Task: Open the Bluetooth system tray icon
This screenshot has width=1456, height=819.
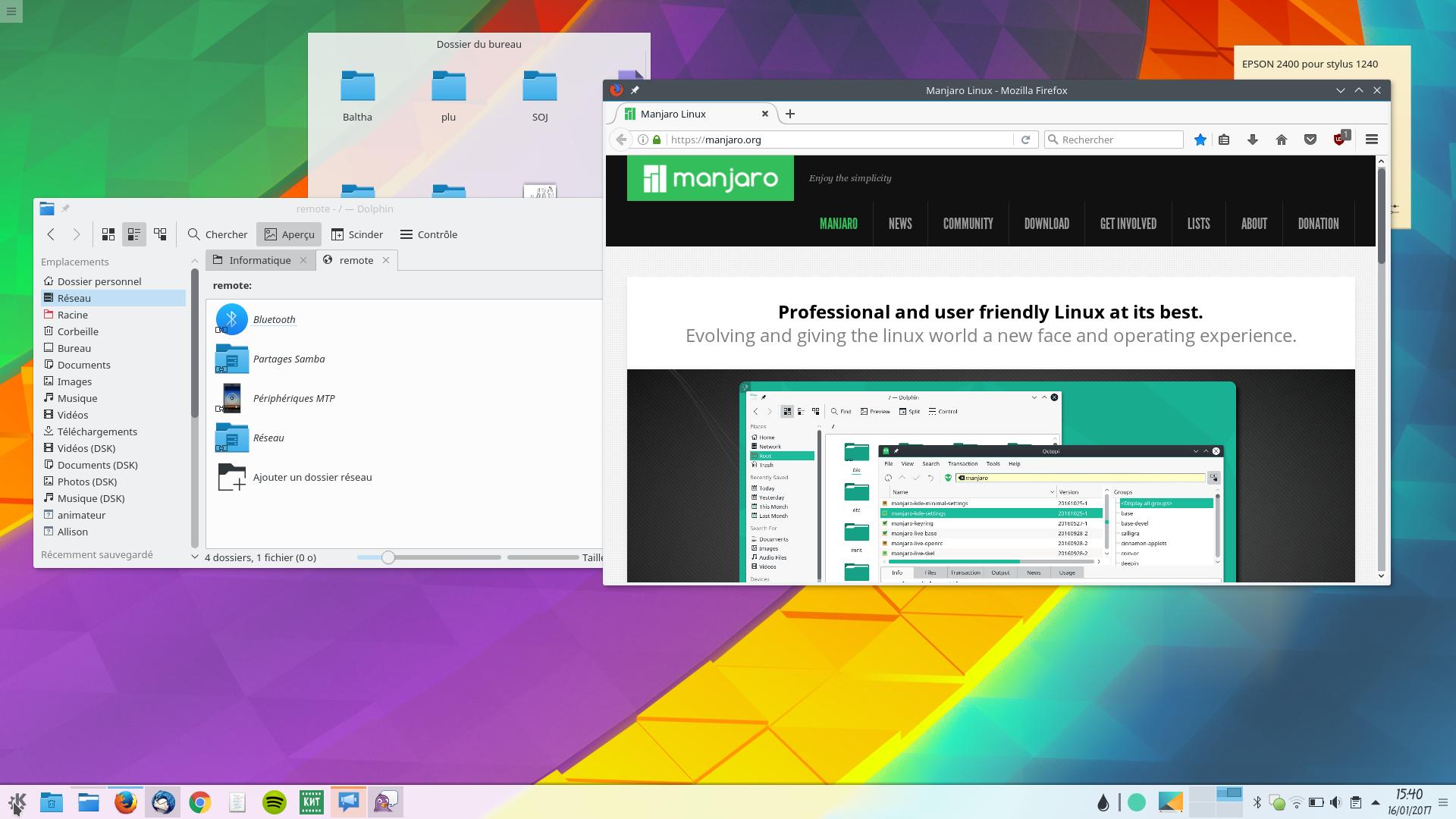Action: pos(1257,802)
